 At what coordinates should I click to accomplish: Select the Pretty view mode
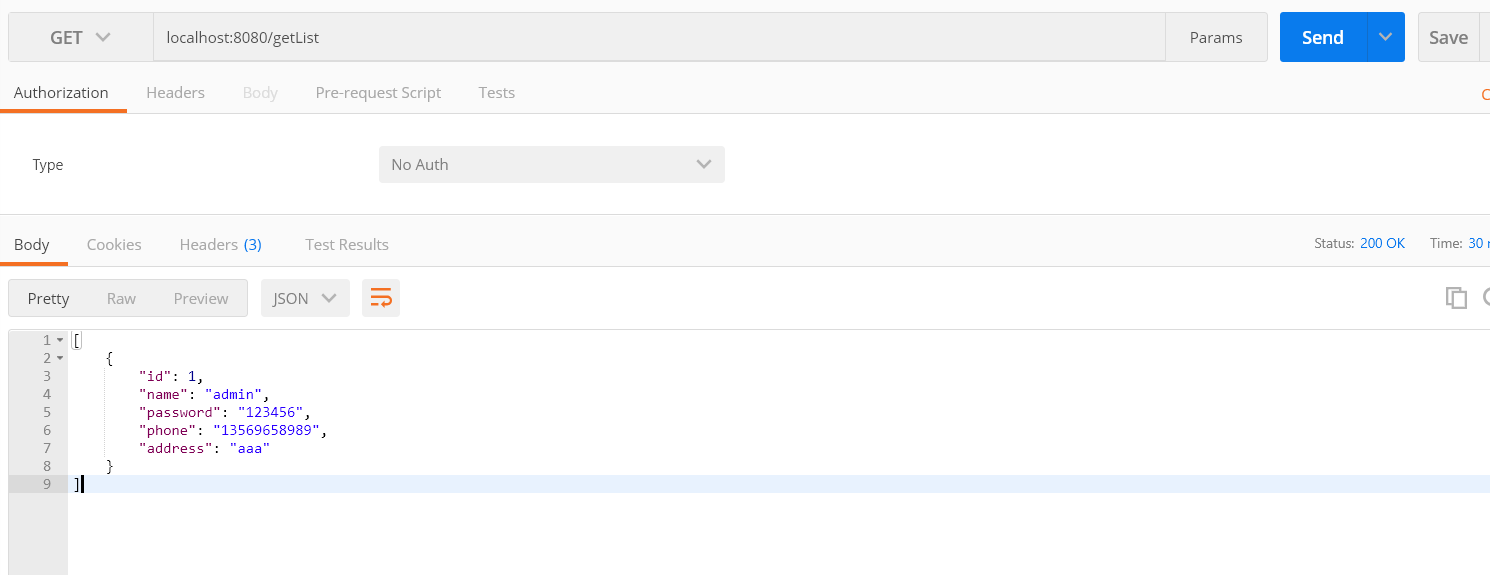(x=49, y=298)
